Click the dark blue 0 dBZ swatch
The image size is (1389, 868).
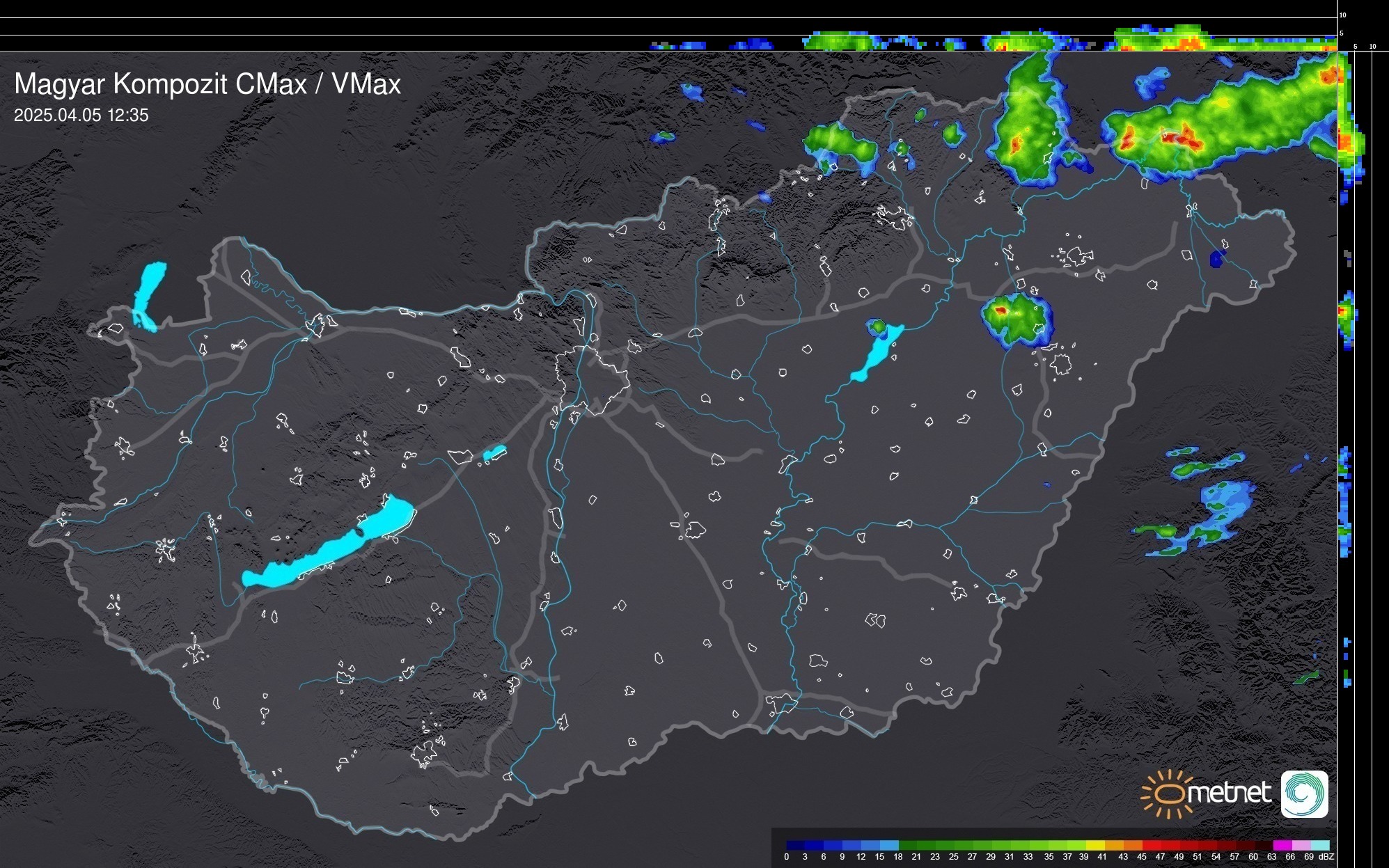click(795, 845)
